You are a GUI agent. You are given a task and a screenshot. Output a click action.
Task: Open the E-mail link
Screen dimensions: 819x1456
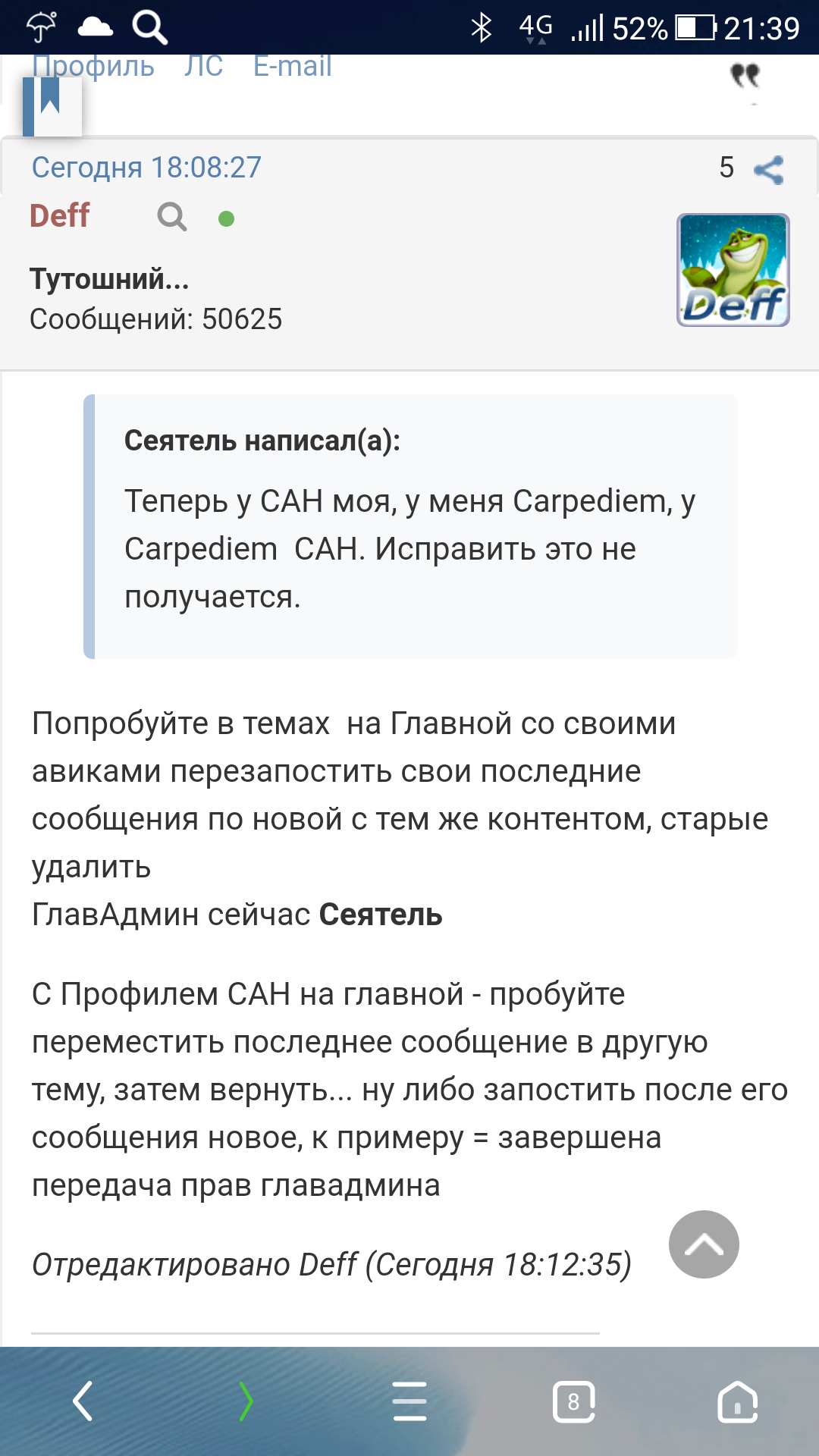click(293, 67)
